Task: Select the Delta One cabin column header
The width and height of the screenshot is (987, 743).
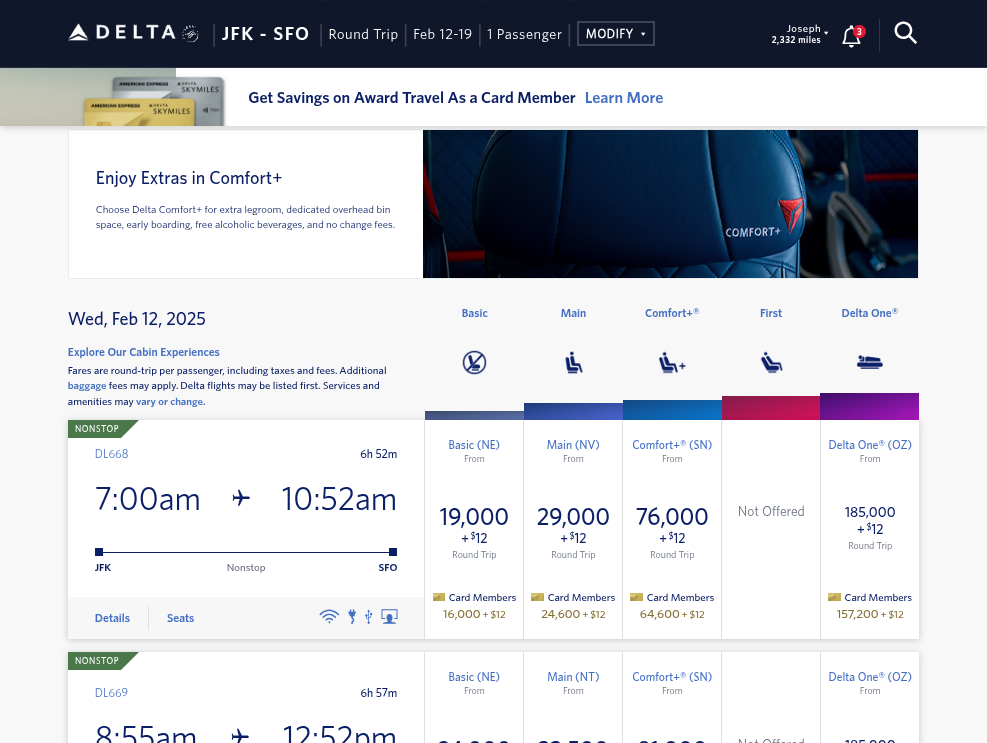Action: (x=869, y=313)
